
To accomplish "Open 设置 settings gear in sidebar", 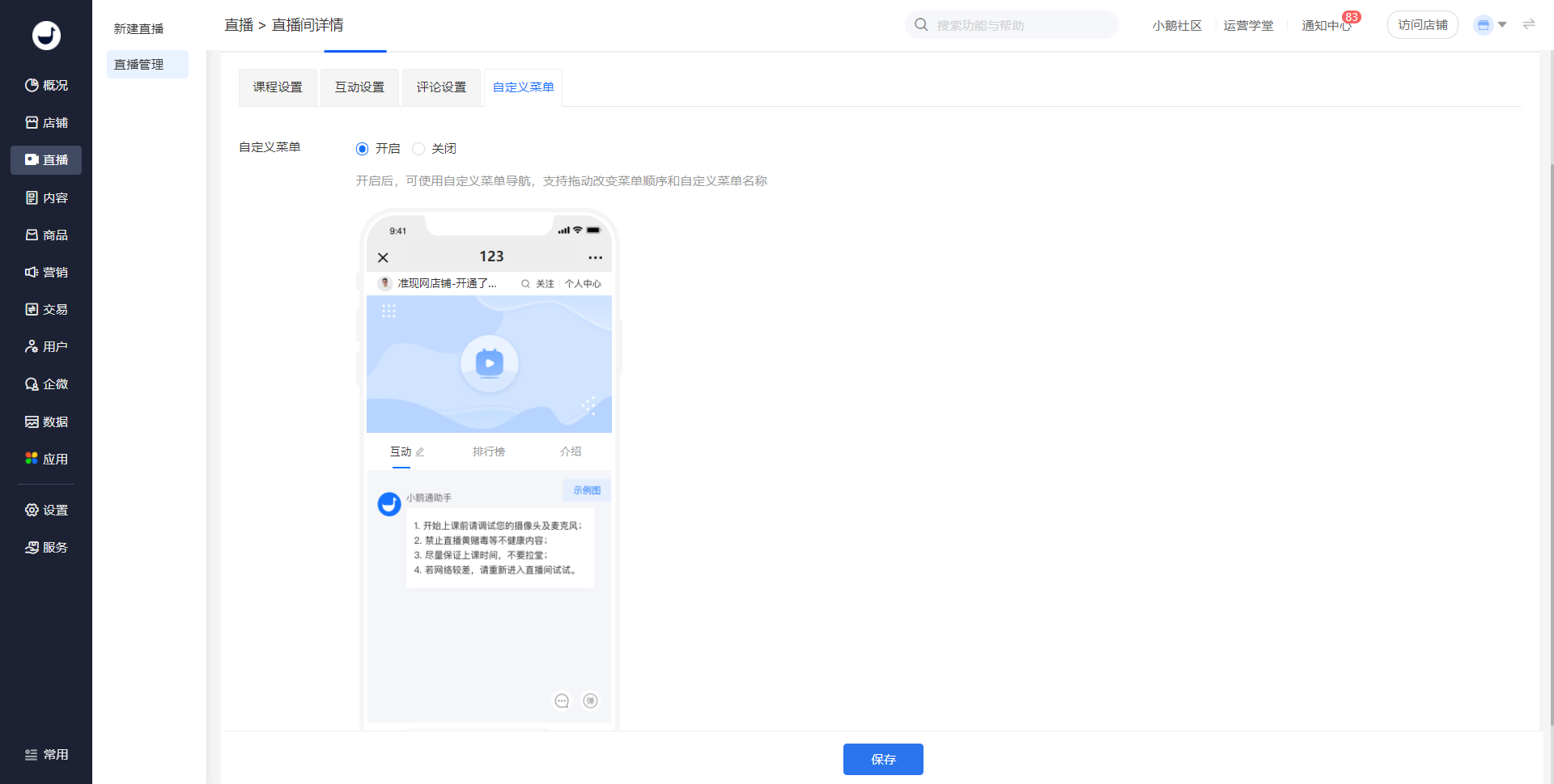I will tap(32, 510).
